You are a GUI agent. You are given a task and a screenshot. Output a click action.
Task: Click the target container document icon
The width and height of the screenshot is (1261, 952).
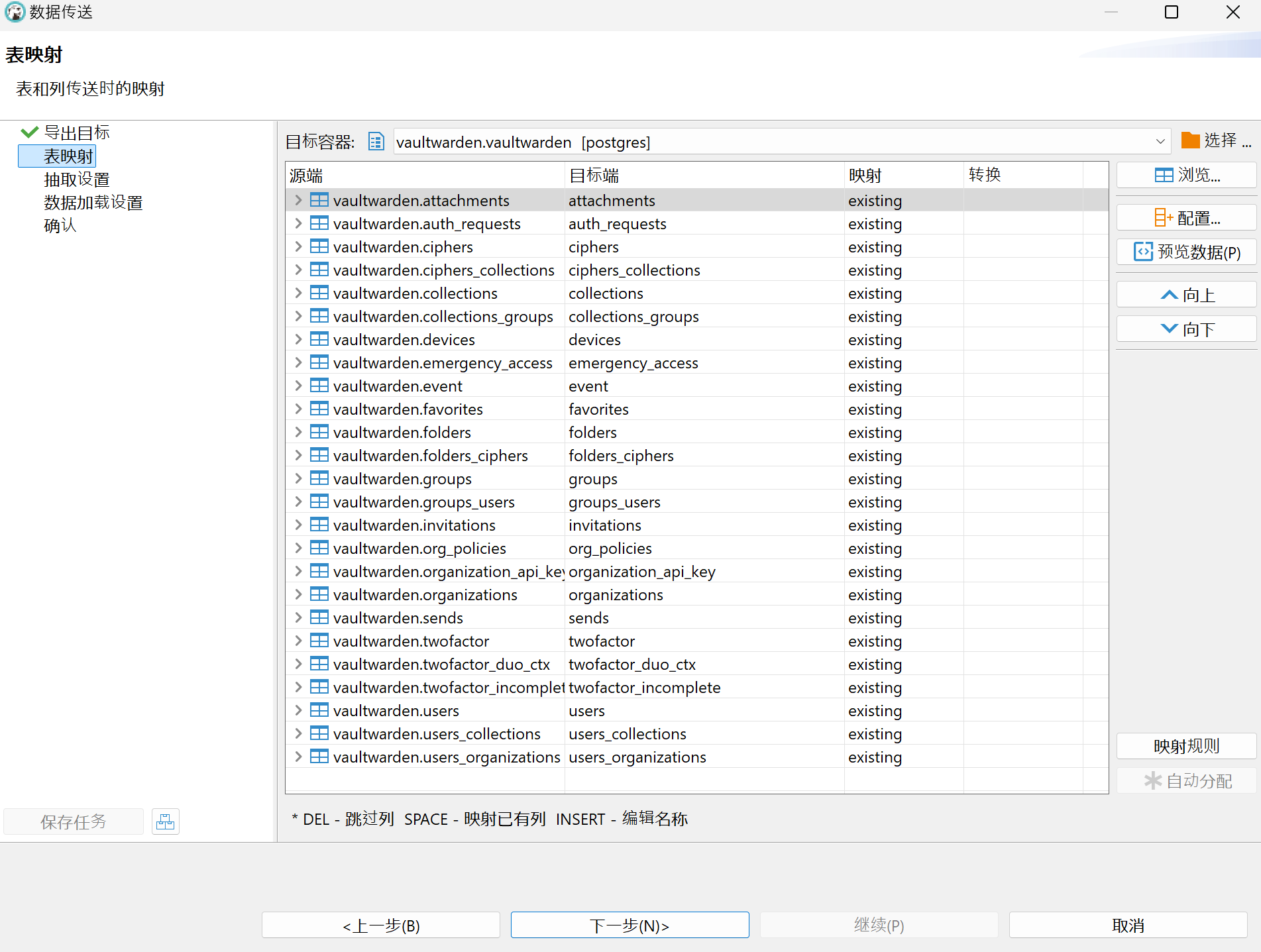[376, 142]
